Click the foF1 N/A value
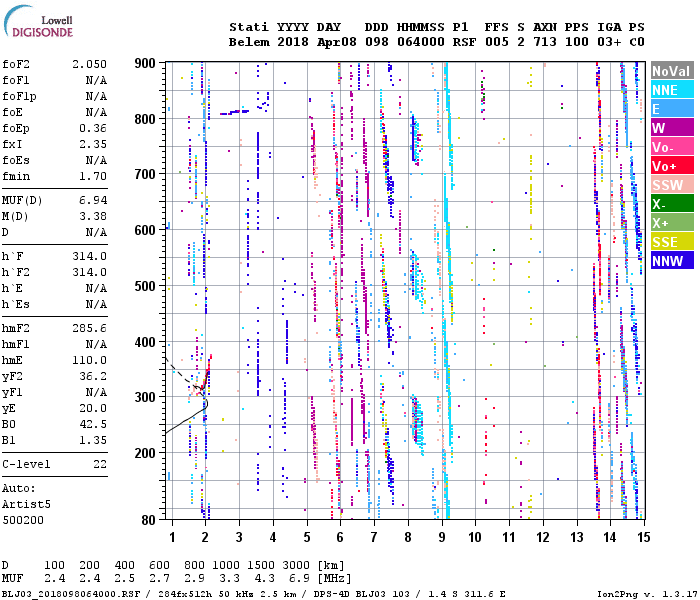The height and width of the screenshot is (600, 700). pyautogui.click(x=96, y=80)
